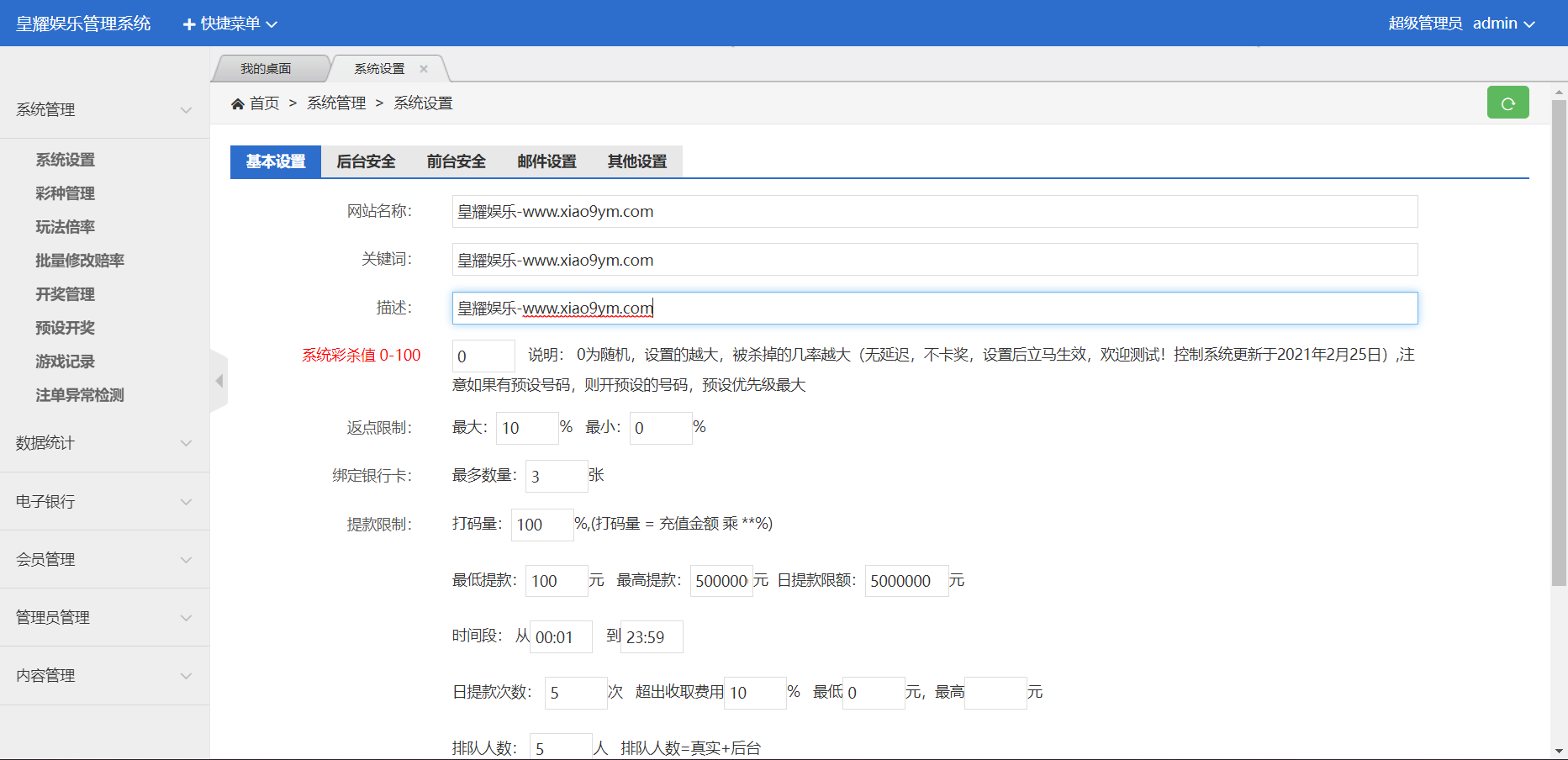This screenshot has height=760, width=1568.
Task: Open 游戏记录 in the sidebar
Action: pos(65,362)
